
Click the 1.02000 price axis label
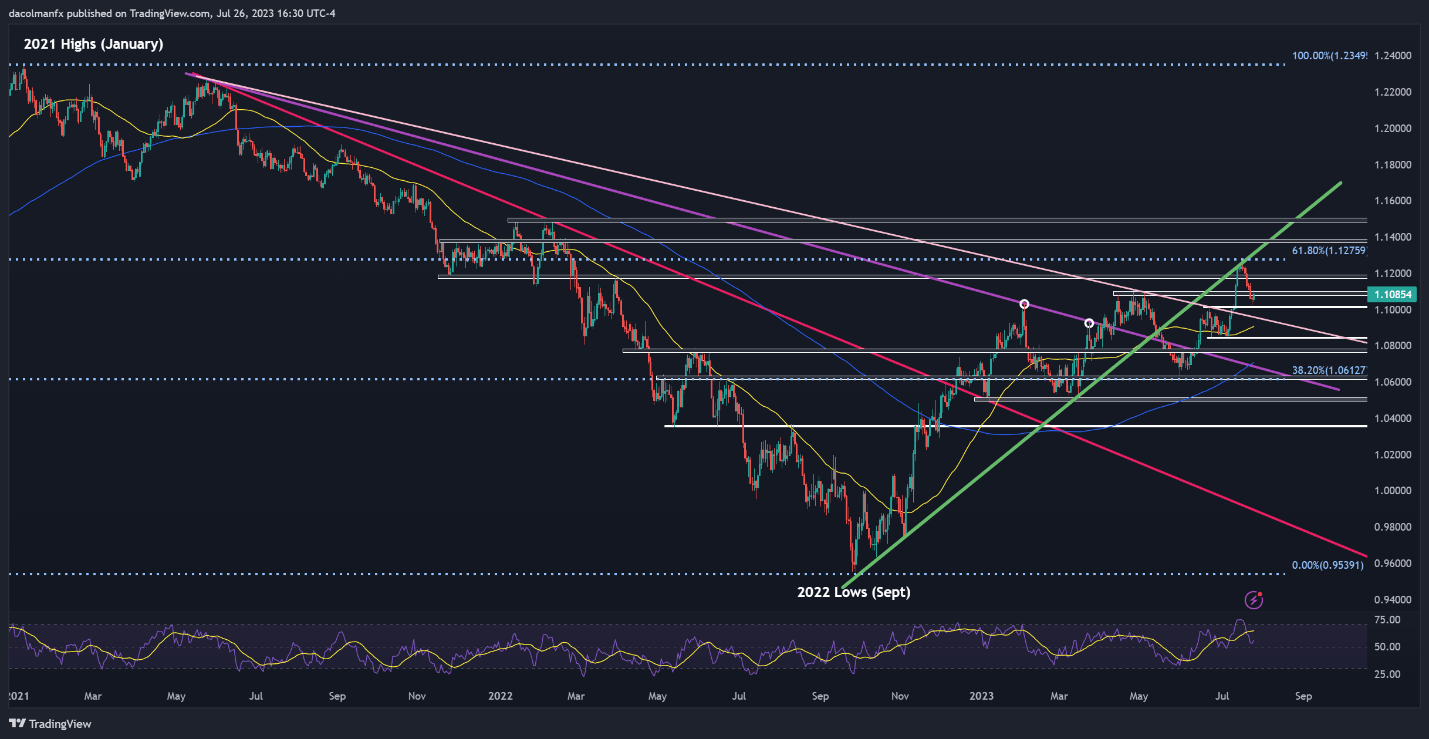coord(1395,455)
